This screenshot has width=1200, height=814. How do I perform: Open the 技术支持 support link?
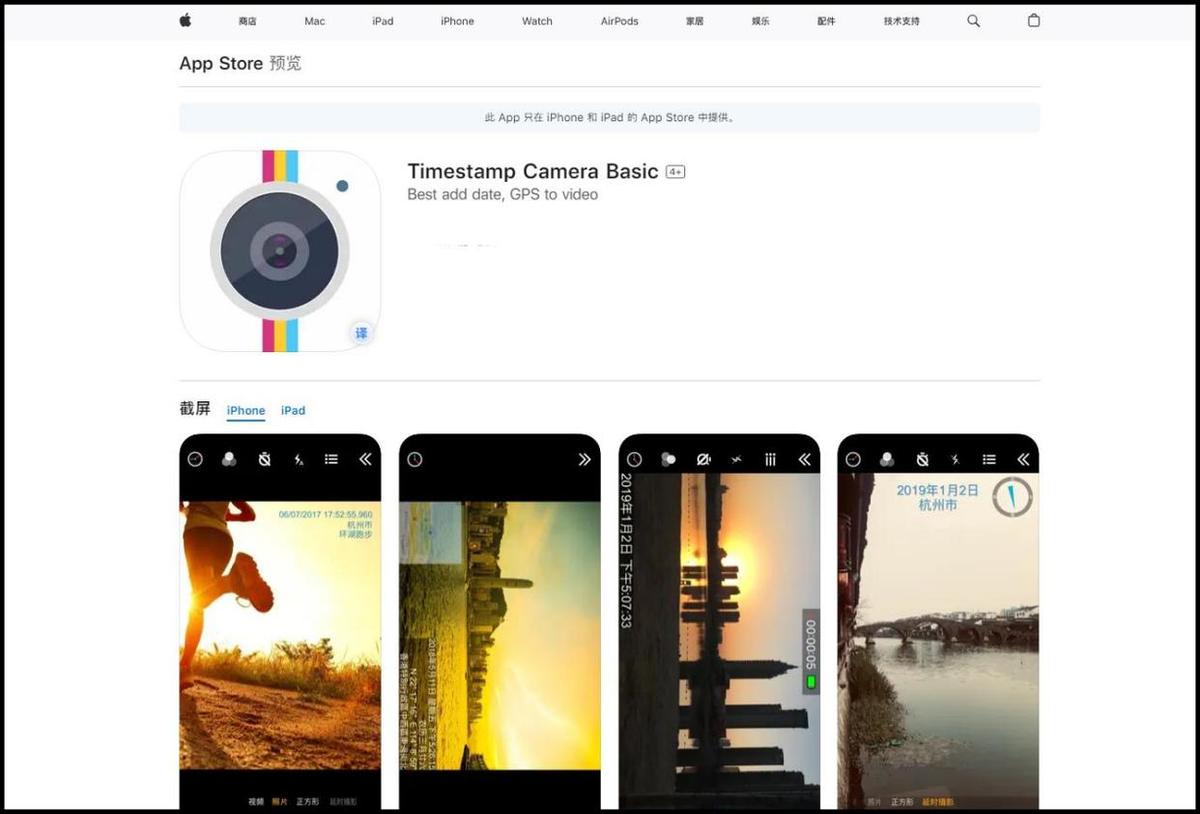tap(901, 21)
